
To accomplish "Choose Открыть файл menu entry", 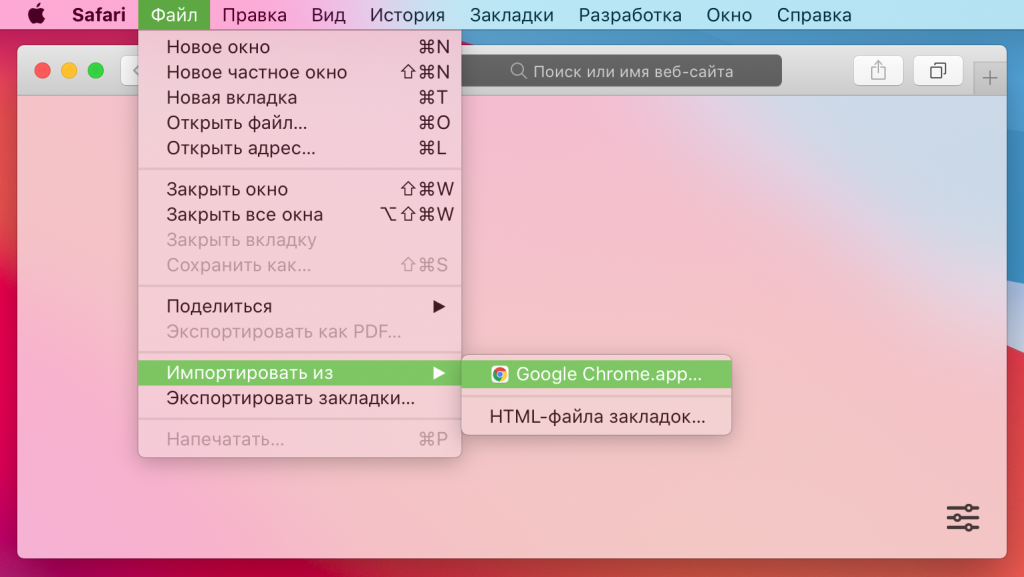I will (x=237, y=123).
